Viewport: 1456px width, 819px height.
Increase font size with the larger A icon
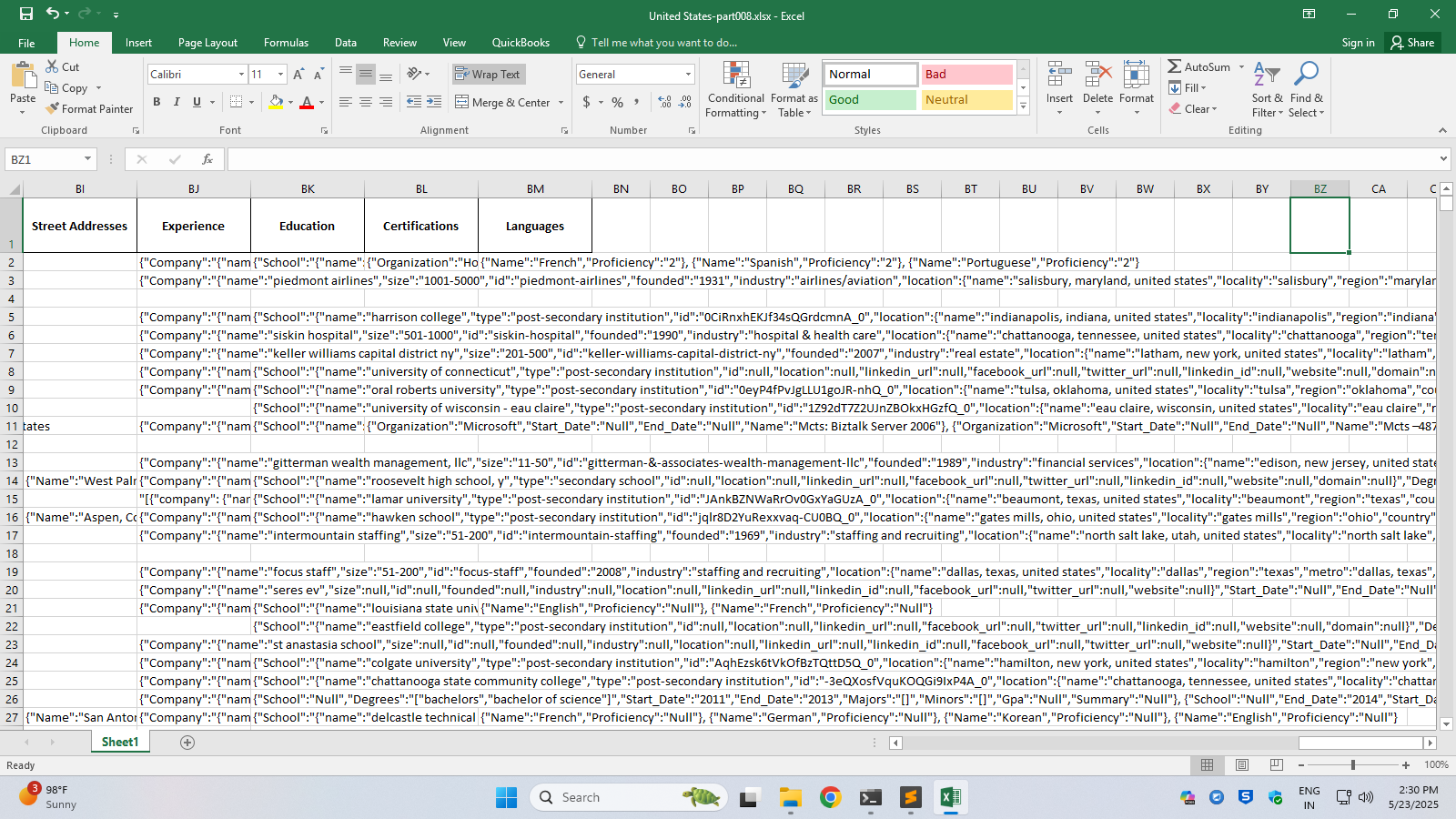(x=298, y=75)
